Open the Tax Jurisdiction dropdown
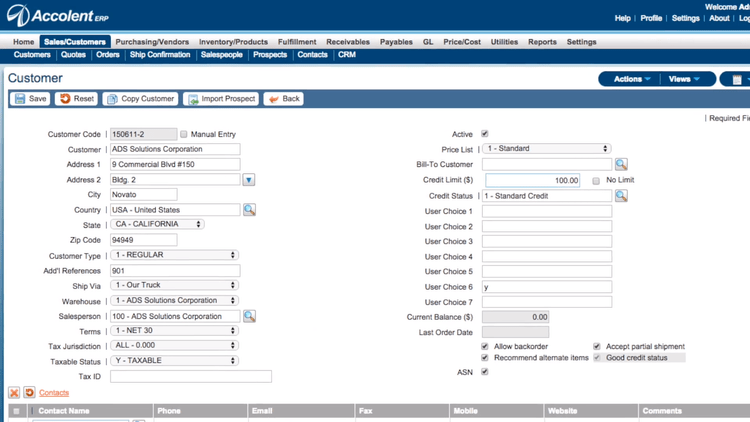The height and width of the screenshot is (422, 750). 175,345
